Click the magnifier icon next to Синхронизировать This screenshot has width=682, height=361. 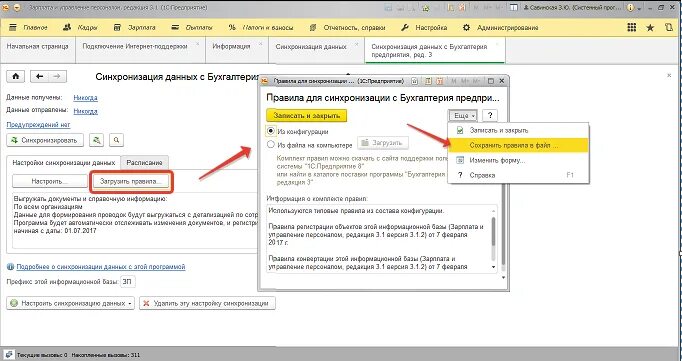coord(116,140)
